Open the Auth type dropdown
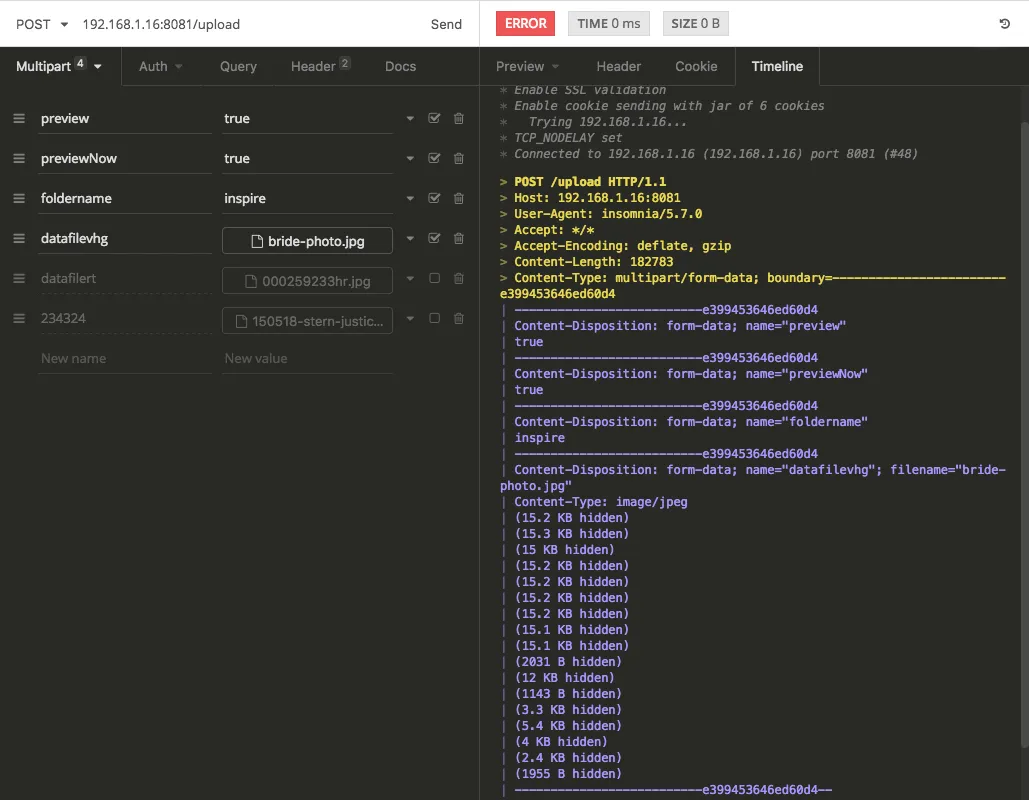Viewport: 1029px width, 800px height. pyautogui.click(x=160, y=66)
